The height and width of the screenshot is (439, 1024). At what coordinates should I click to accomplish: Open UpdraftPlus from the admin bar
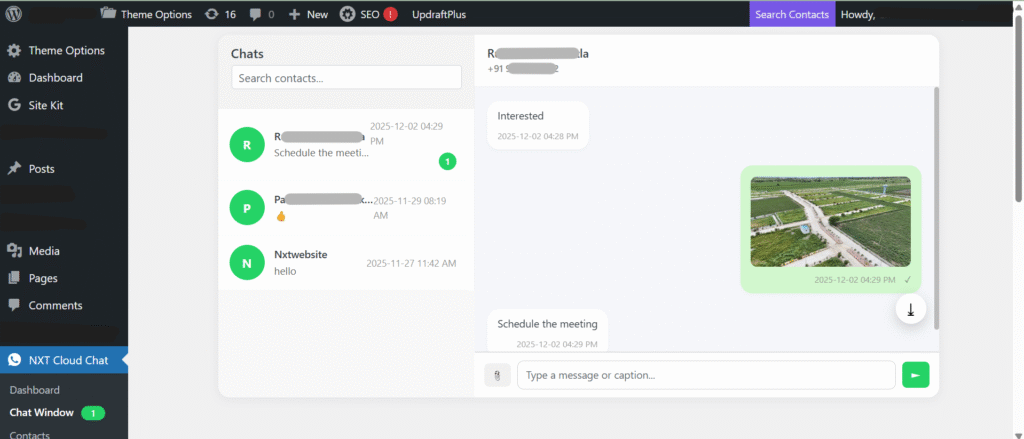[439, 14]
